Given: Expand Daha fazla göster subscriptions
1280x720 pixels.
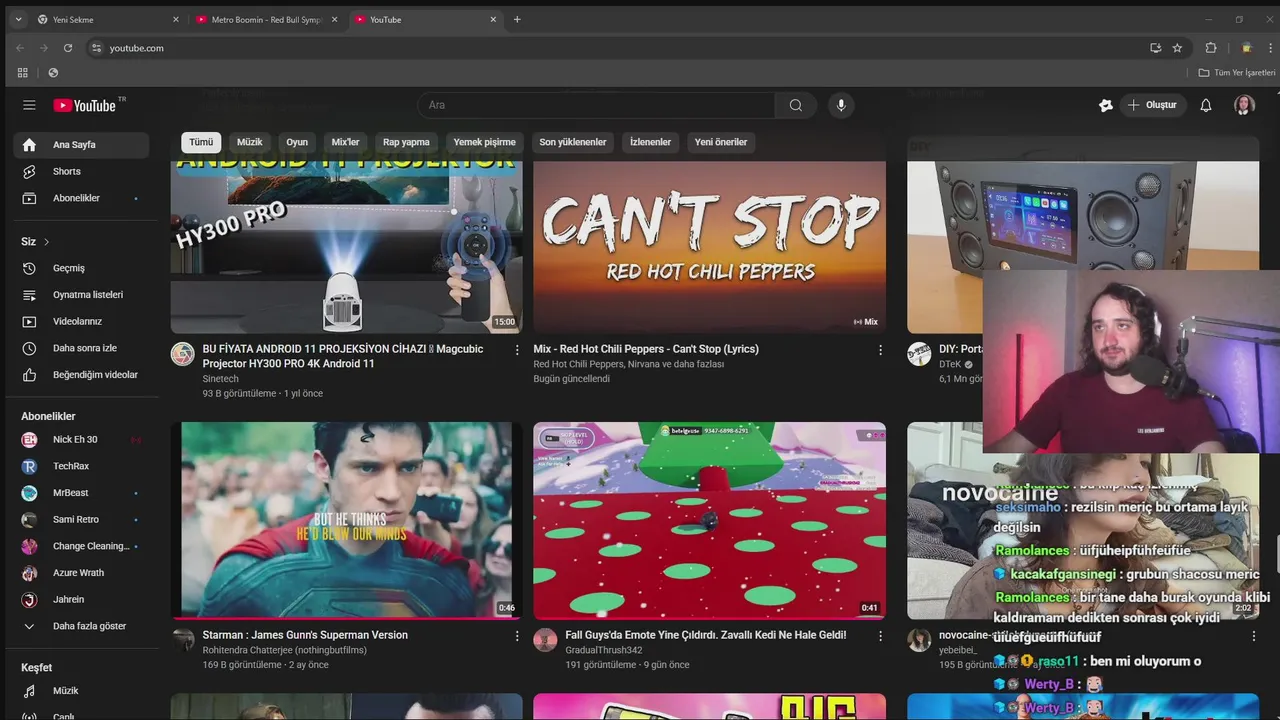Looking at the screenshot, I should point(81,626).
